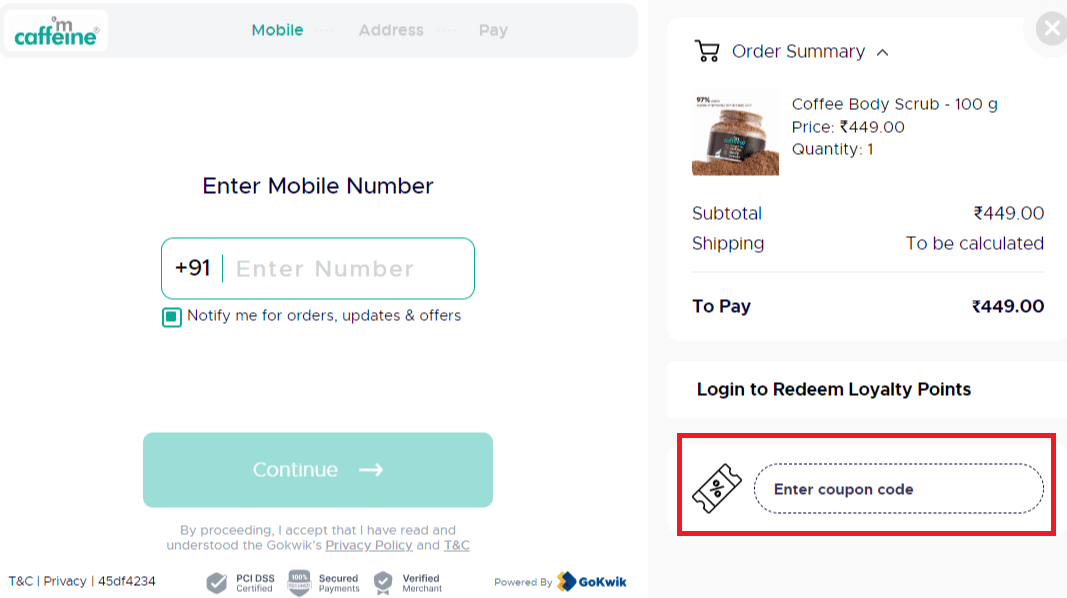Click the PCI DSS Certified badge

coord(240,583)
